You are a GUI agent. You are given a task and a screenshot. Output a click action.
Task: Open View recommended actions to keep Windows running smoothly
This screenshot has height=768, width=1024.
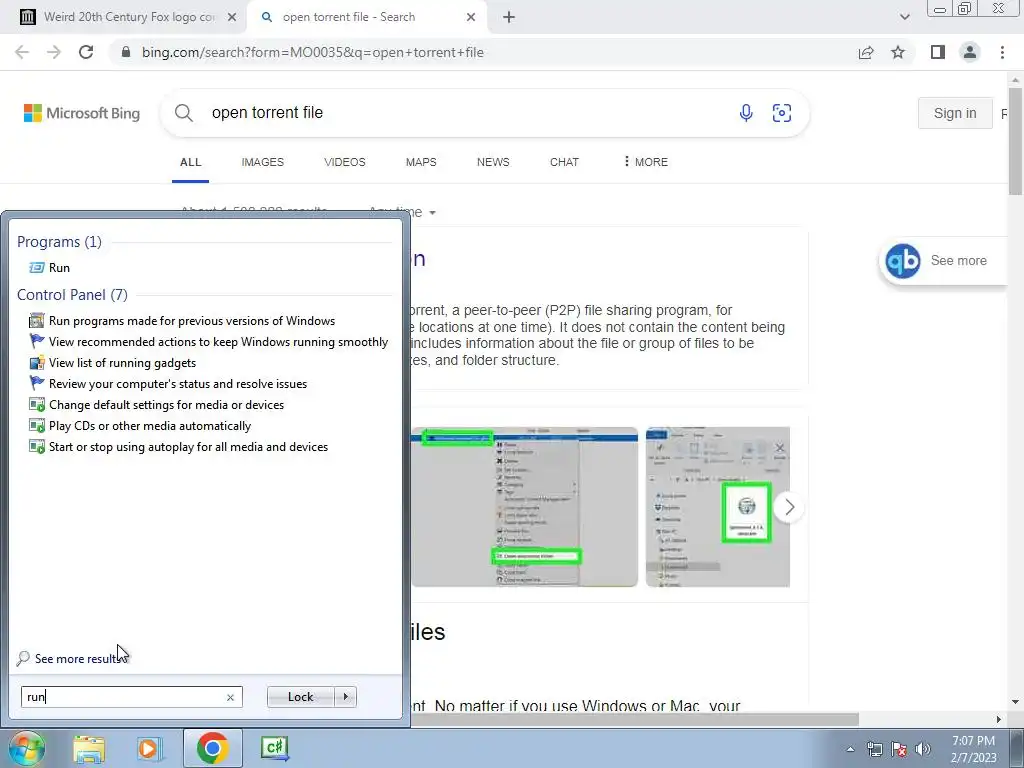[x=209, y=342]
